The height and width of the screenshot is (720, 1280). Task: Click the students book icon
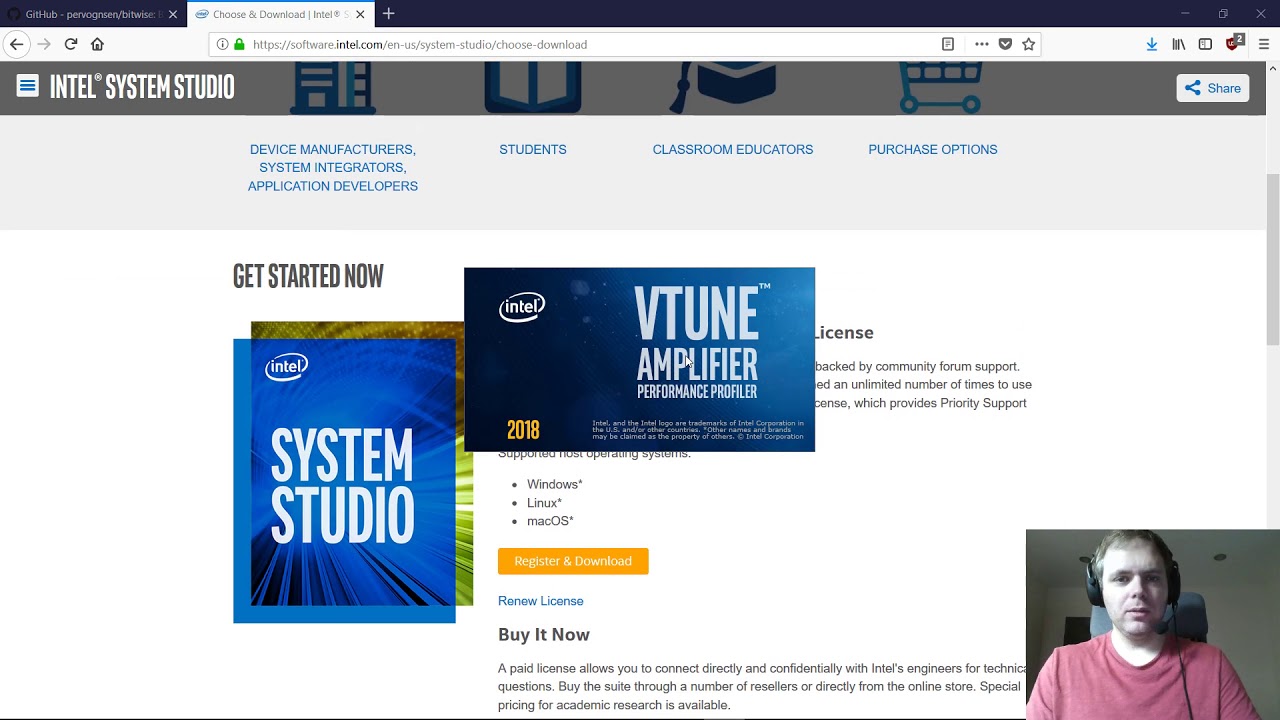(x=533, y=88)
